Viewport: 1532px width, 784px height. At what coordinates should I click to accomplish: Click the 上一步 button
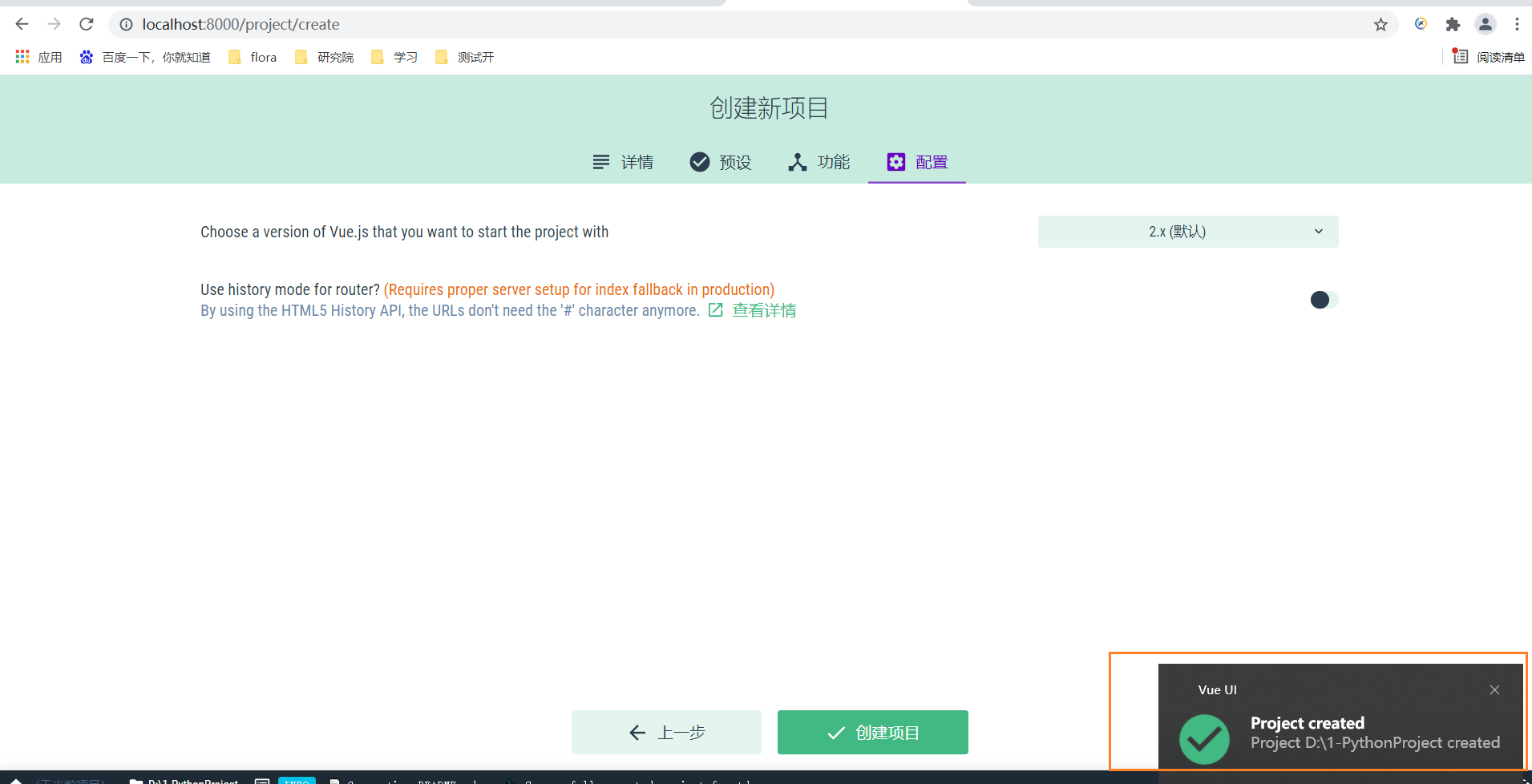click(x=666, y=732)
